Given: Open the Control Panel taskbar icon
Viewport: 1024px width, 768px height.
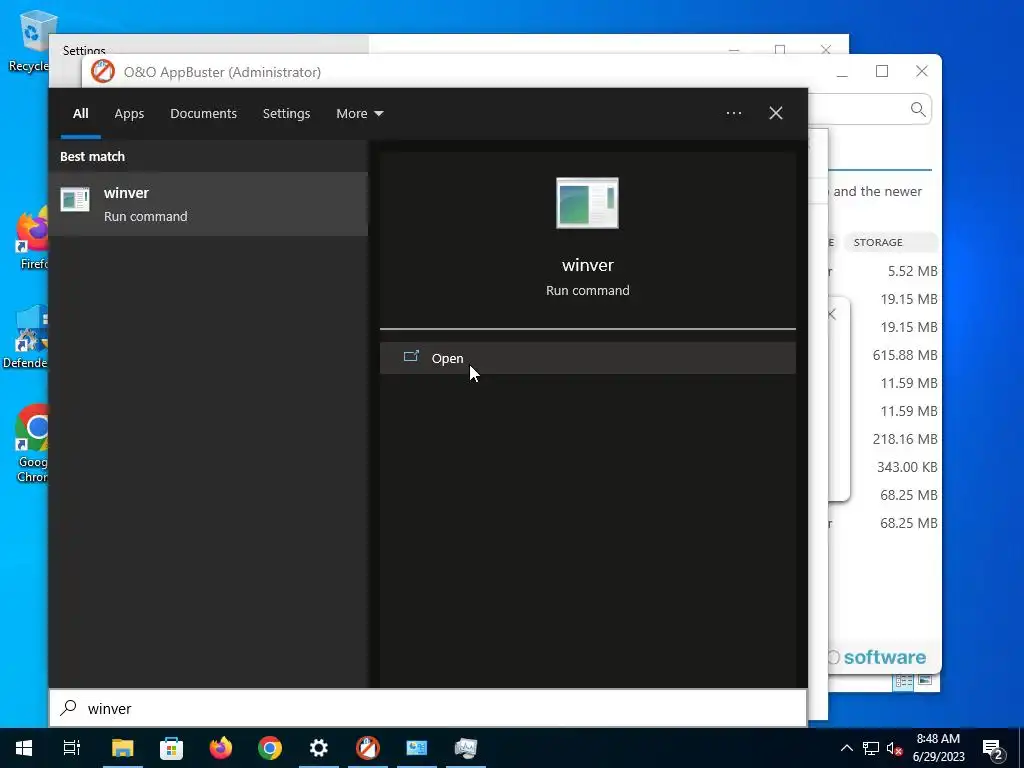Looking at the screenshot, I should pyautogui.click(x=417, y=748).
